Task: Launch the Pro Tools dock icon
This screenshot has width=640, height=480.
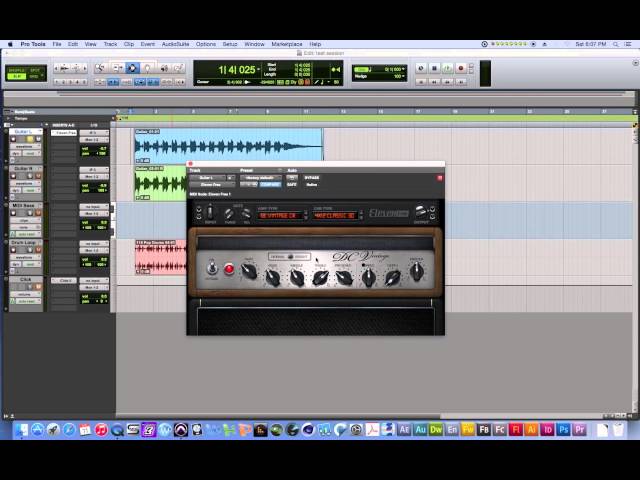Action: pyautogui.click(x=181, y=429)
